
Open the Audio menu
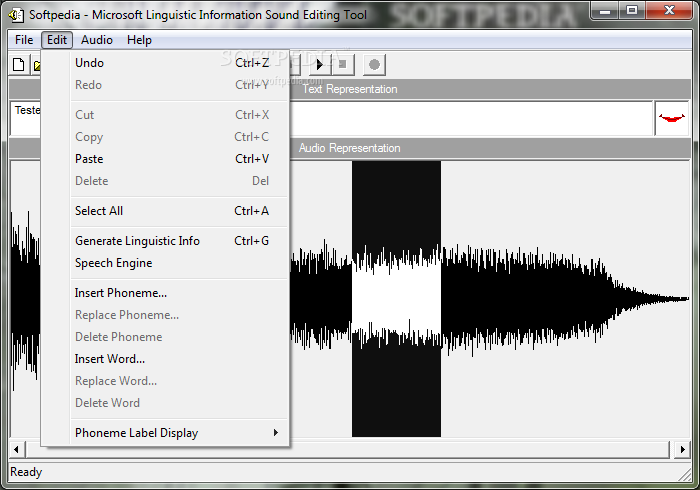tap(97, 40)
